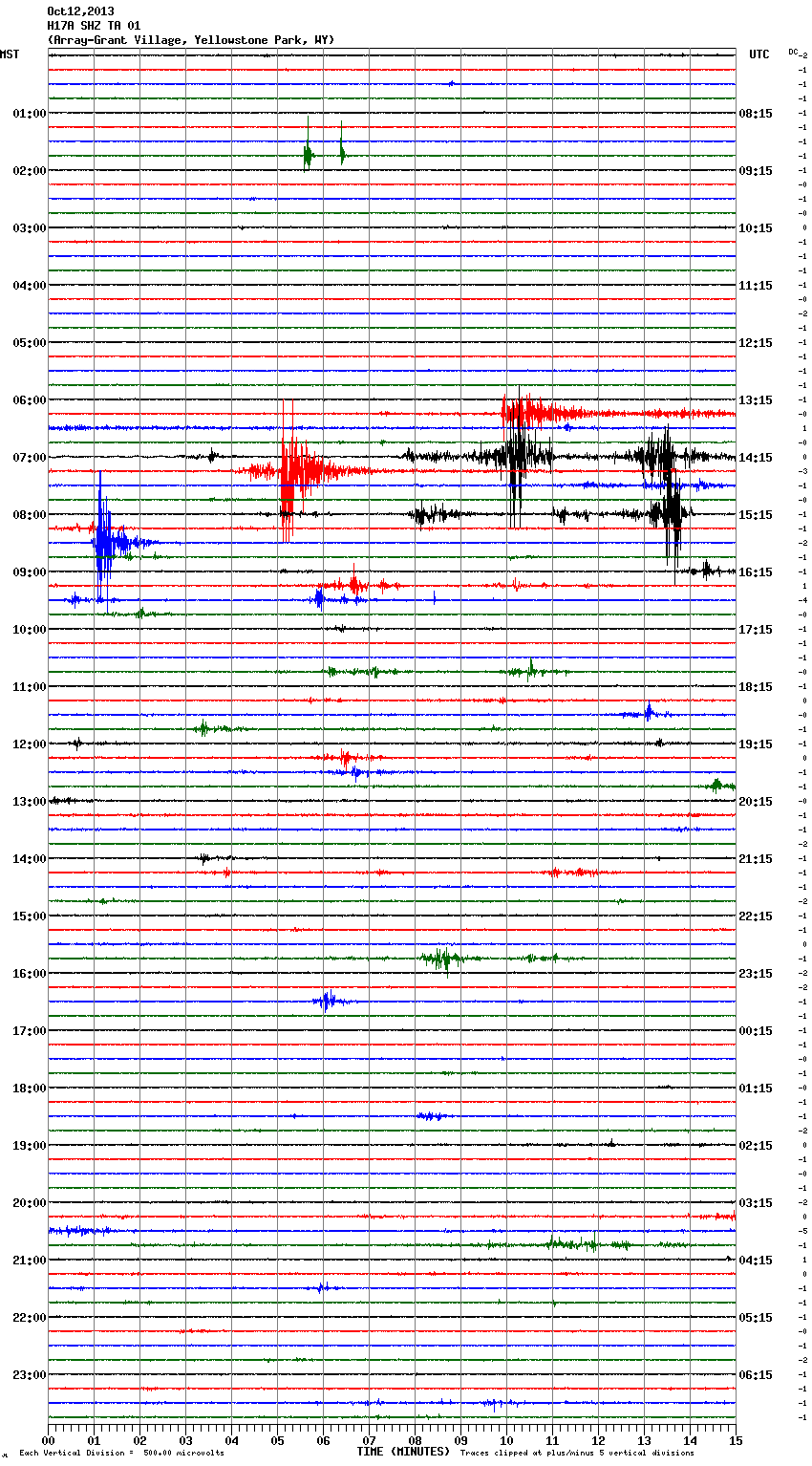
Task: Click the 03:15 UTC time label
Action: click(x=756, y=1203)
